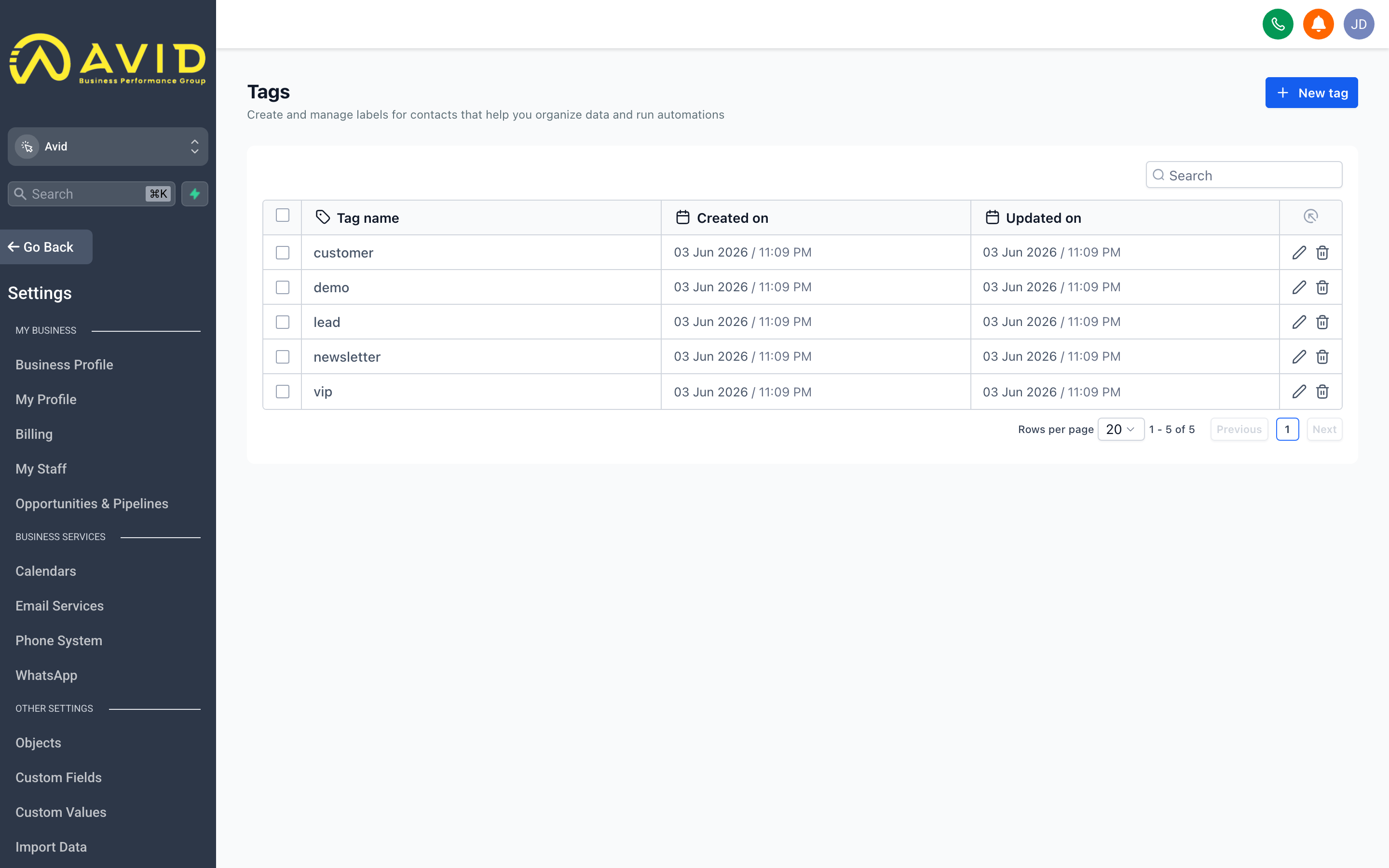Edit the vip tag with pencil icon

1299,392
